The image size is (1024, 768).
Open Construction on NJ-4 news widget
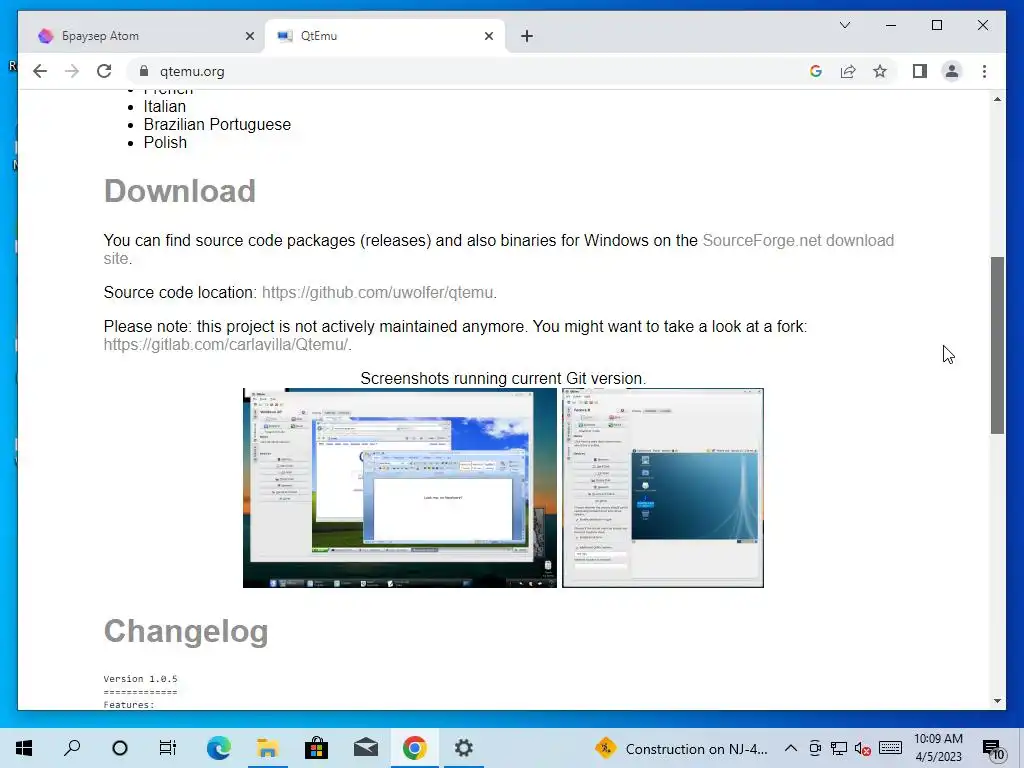[x=681, y=748]
